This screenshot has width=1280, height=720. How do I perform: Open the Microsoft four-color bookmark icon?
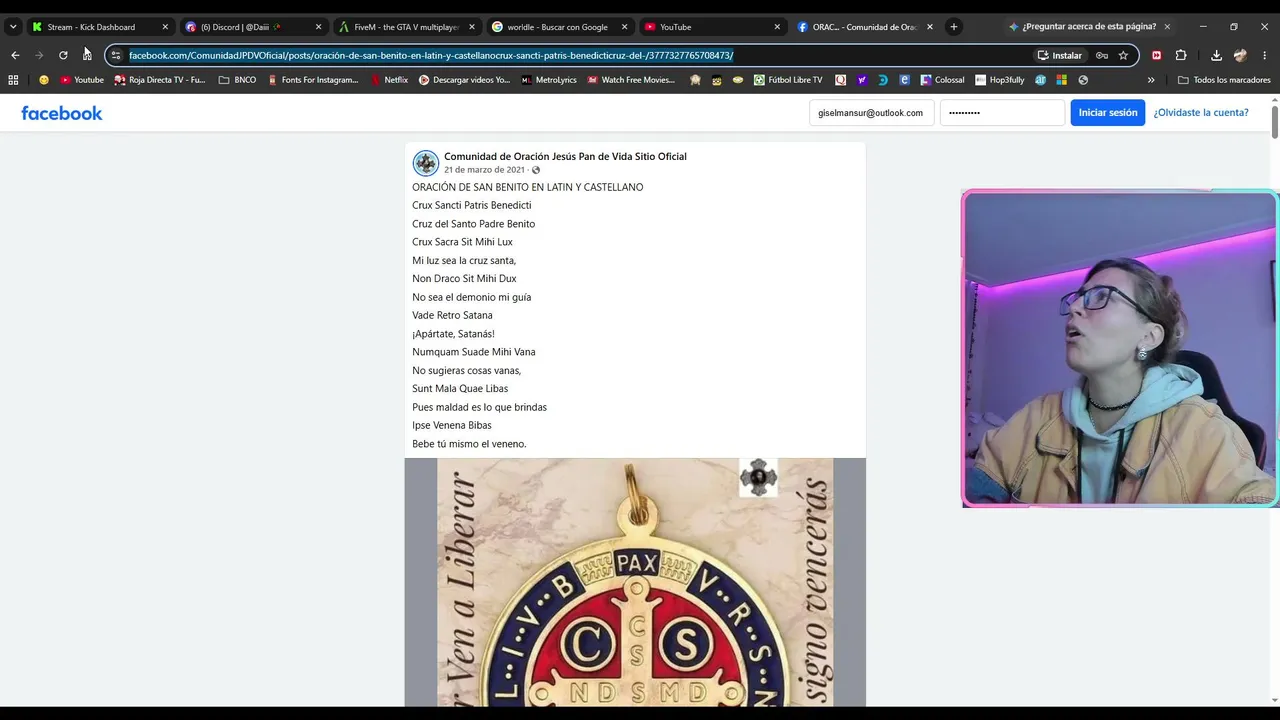(1061, 80)
